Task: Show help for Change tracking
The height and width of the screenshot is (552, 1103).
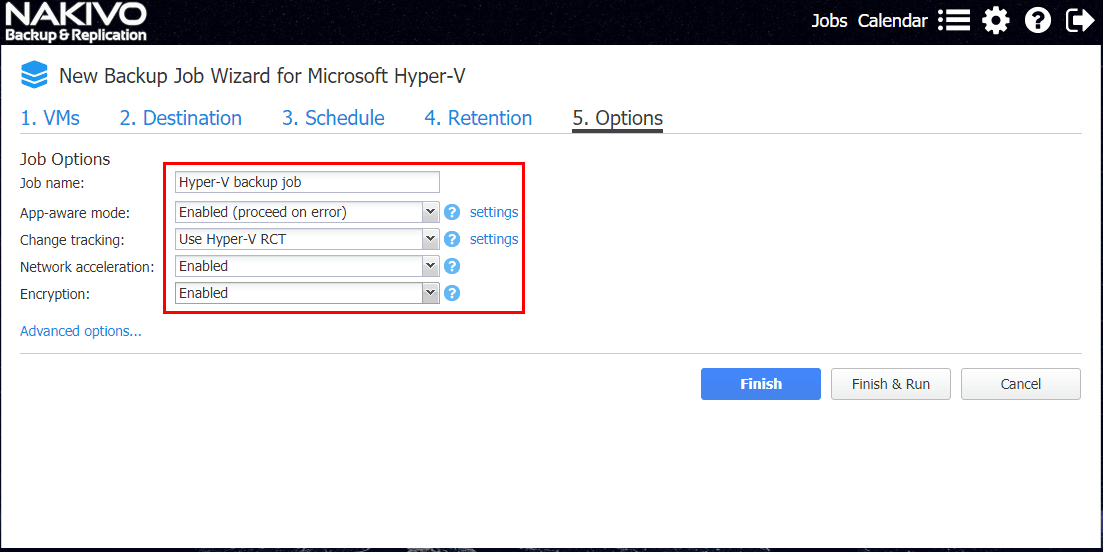Action: 452,239
